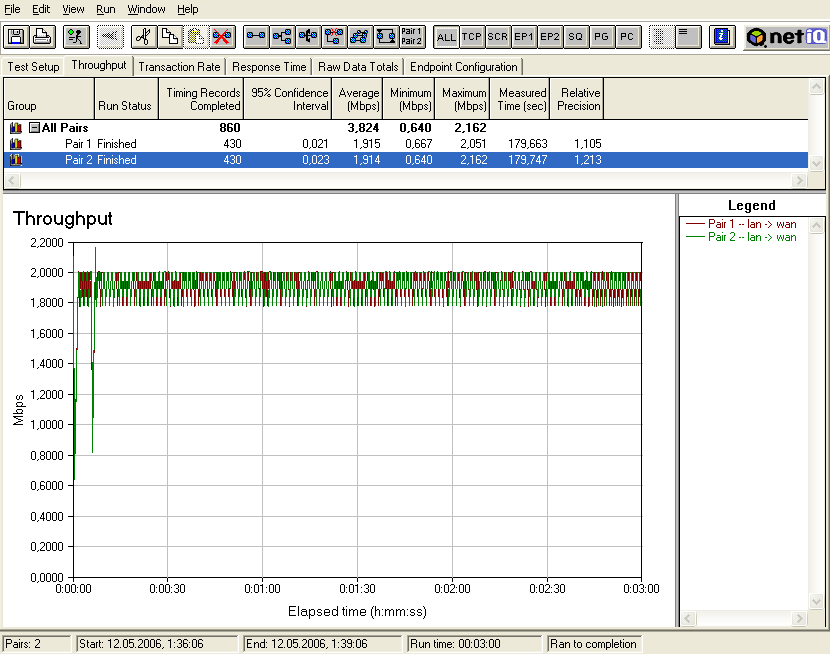Toggle the PC group filter button
The height and width of the screenshot is (654, 830).
(x=627, y=37)
